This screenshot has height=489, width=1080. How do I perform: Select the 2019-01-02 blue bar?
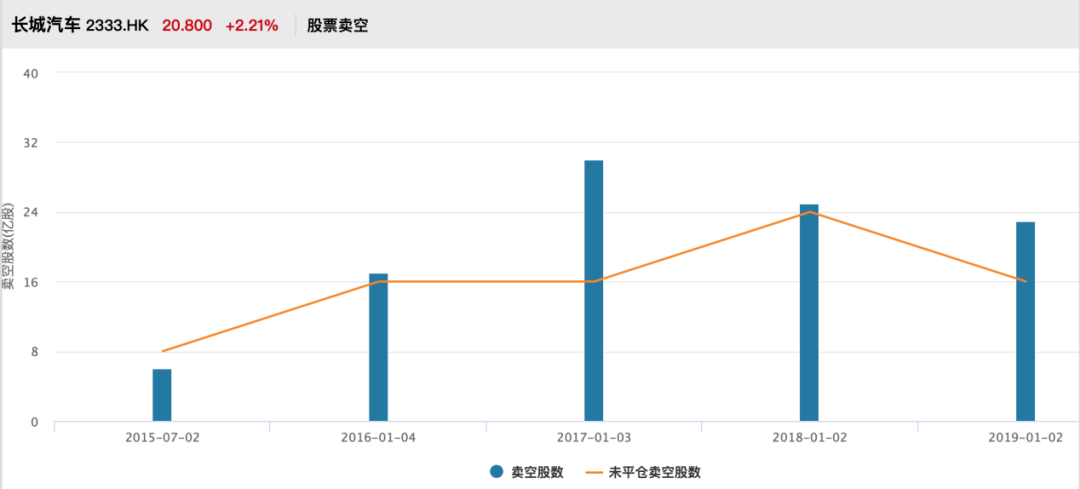1026,322
